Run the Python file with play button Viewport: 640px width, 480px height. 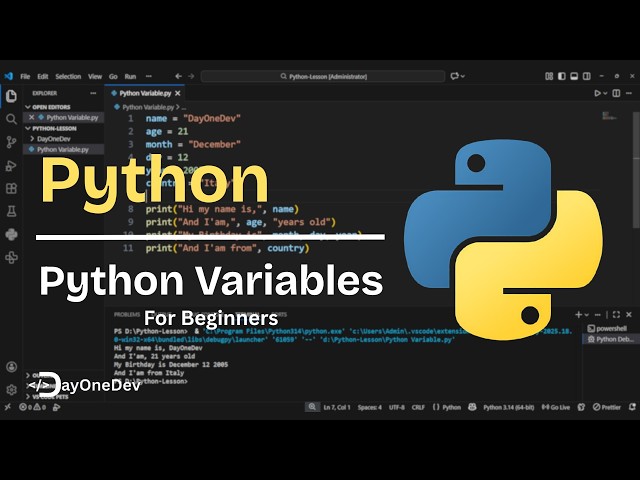pyautogui.click(x=598, y=93)
